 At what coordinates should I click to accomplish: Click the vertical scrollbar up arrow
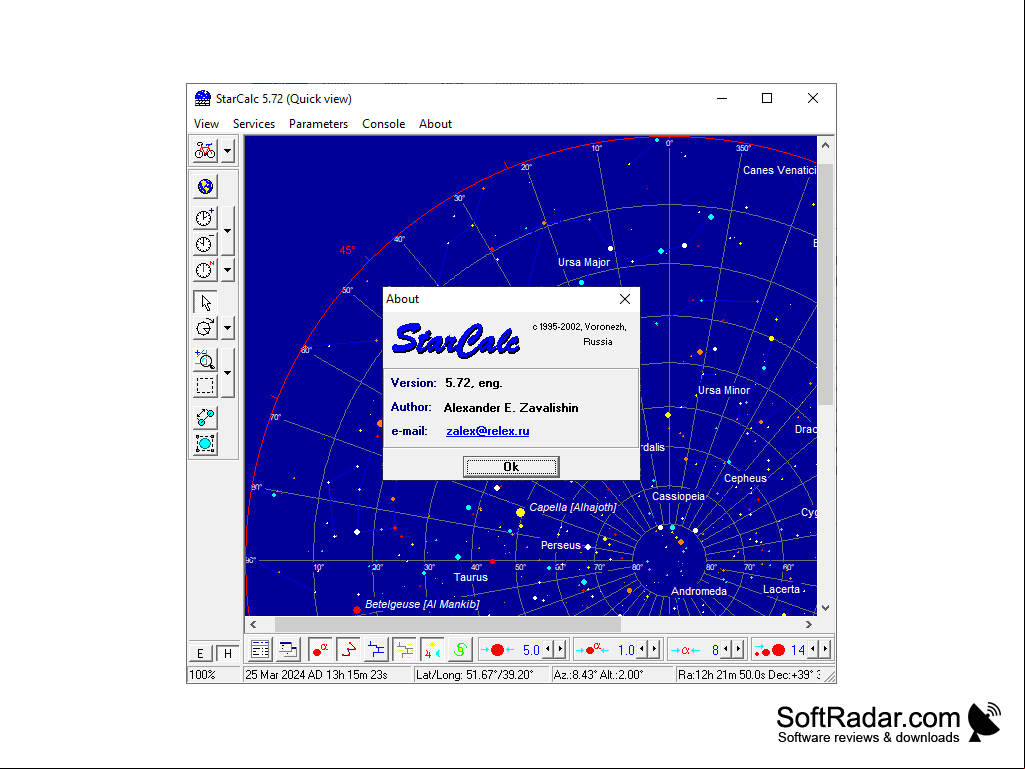tap(826, 145)
